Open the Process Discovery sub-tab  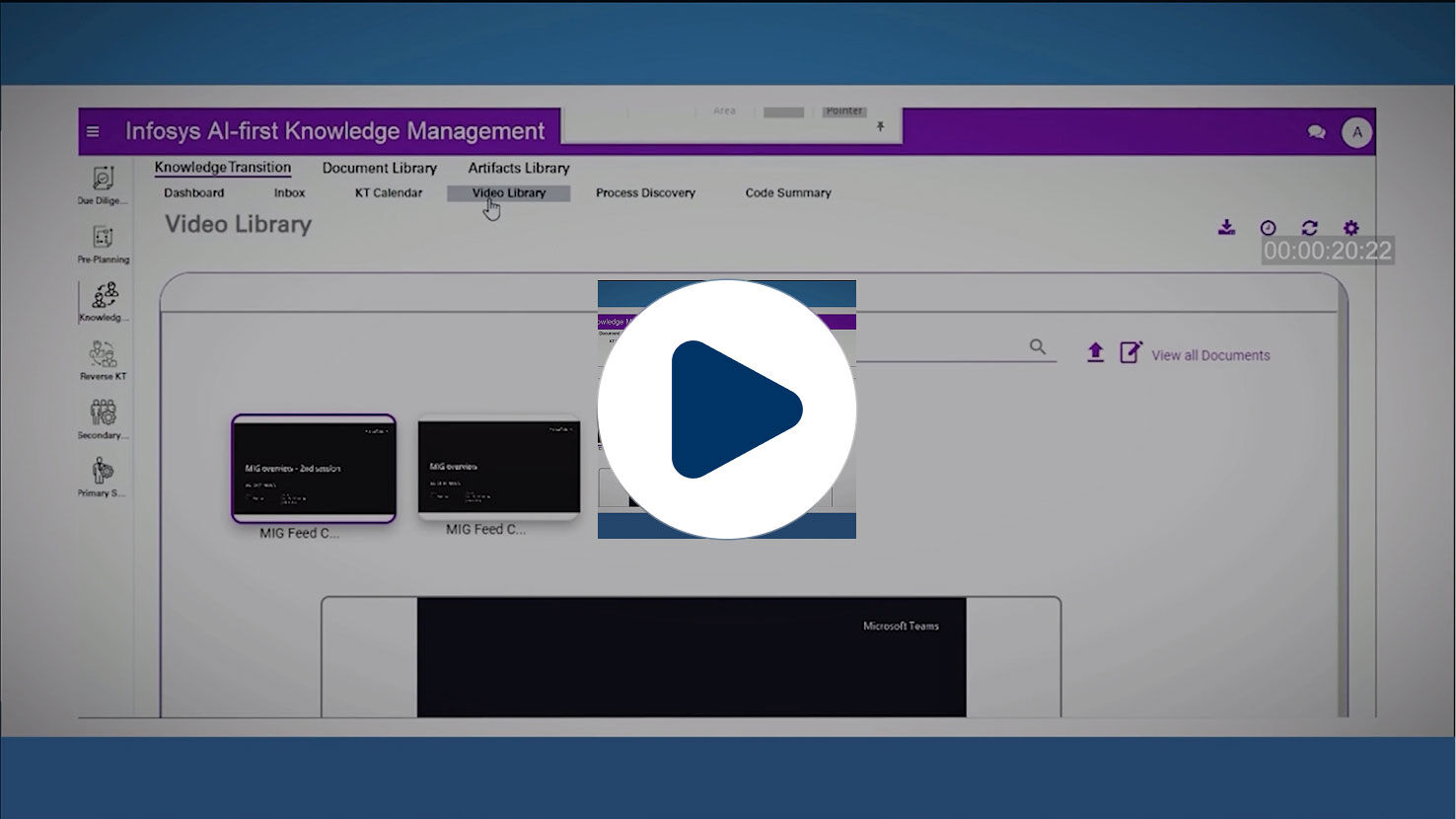coord(645,193)
